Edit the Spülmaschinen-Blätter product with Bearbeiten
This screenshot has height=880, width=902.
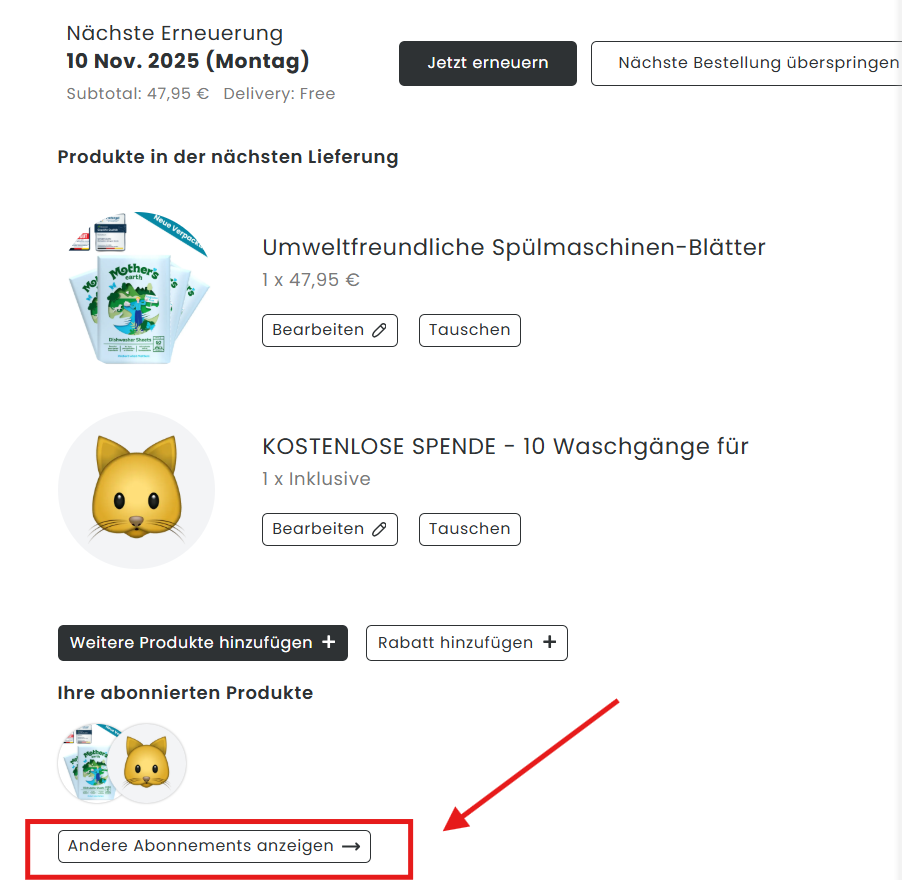tap(330, 330)
